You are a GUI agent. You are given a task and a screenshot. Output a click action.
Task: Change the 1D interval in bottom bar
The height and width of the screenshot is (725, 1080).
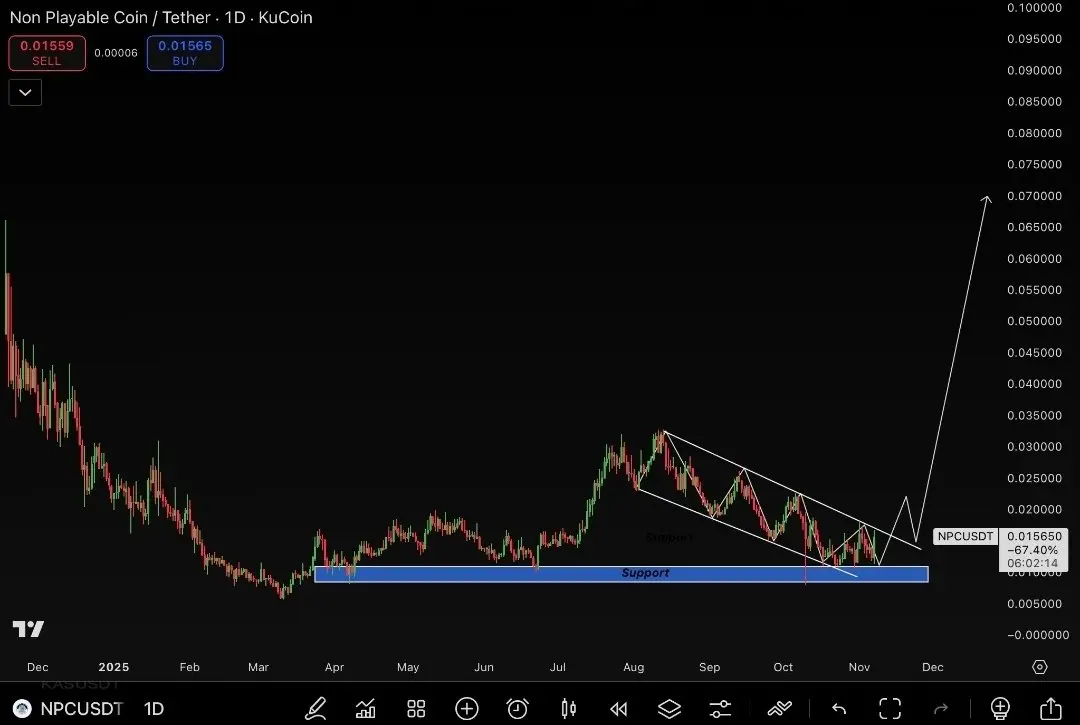click(x=154, y=708)
